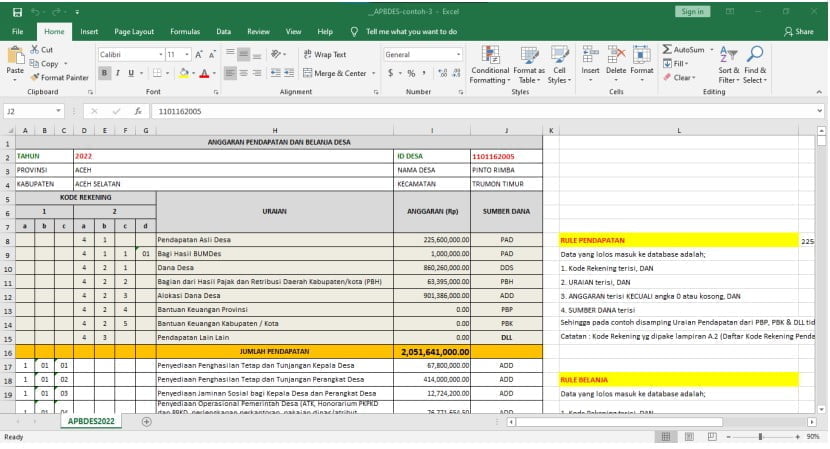Open Find & Select magnifier
This screenshot has width=830, height=449.
[755, 65]
